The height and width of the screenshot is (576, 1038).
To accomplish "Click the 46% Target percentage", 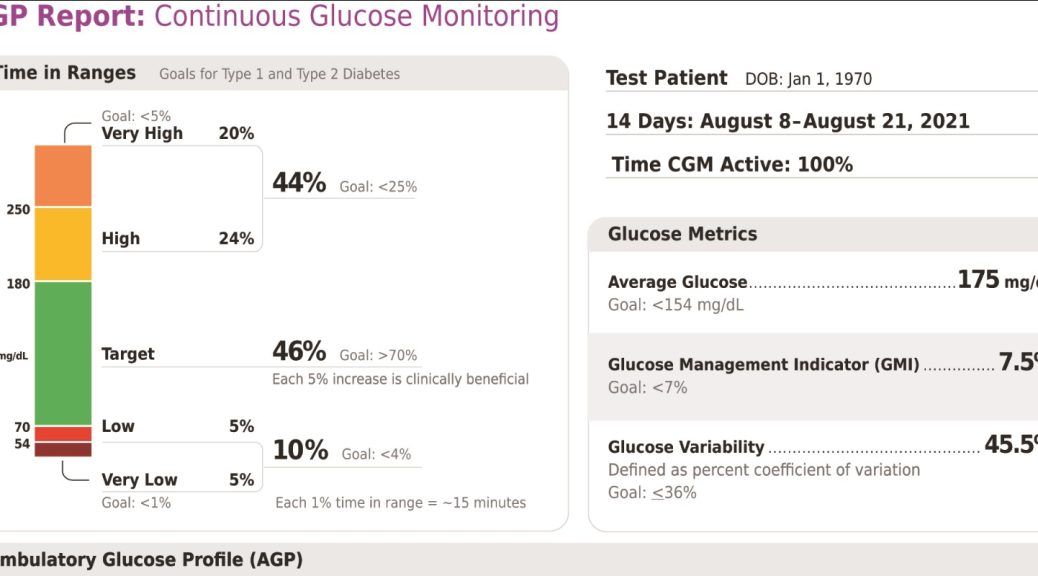I will [299, 352].
